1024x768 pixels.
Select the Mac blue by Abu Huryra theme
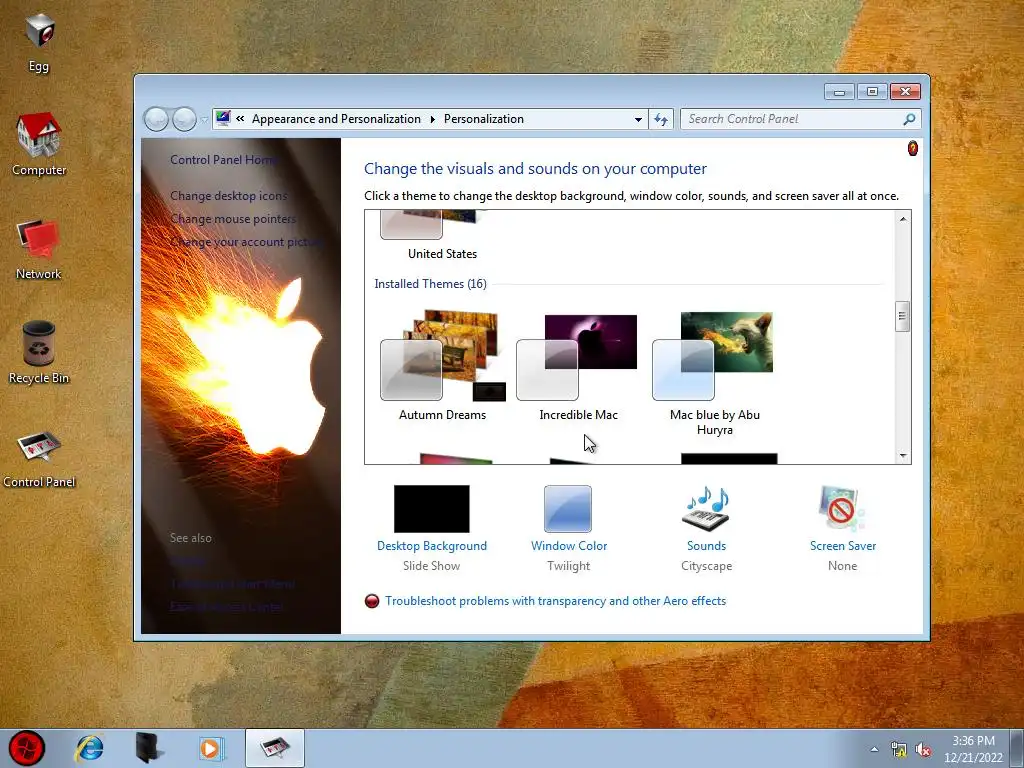[x=714, y=374]
